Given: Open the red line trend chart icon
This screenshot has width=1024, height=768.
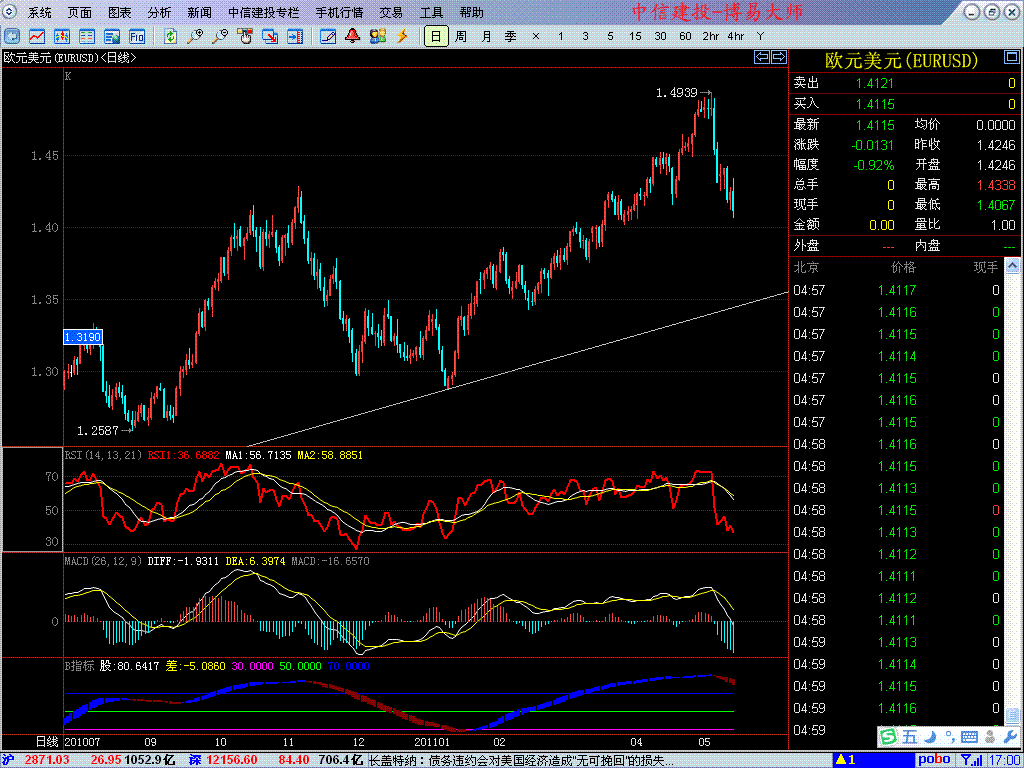Looking at the screenshot, I should tap(37, 36).
